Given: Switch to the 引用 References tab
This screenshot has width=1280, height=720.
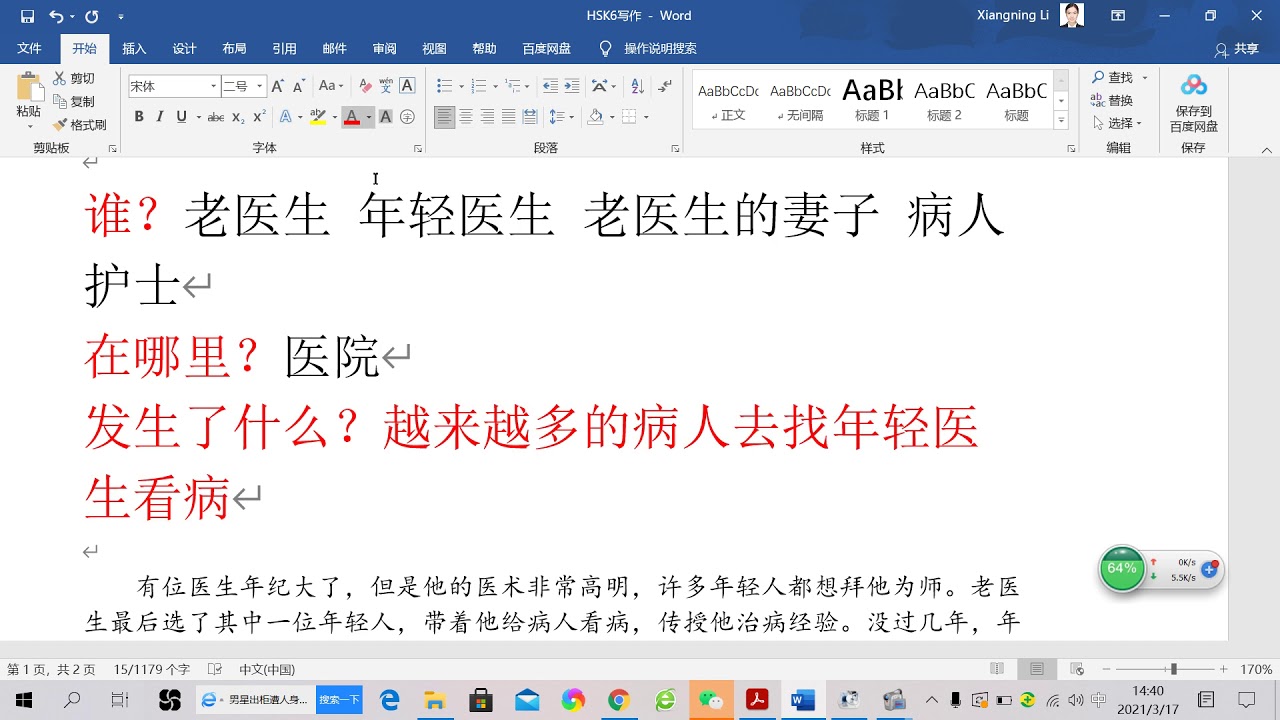Looking at the screenshot, I should point(284,48).
